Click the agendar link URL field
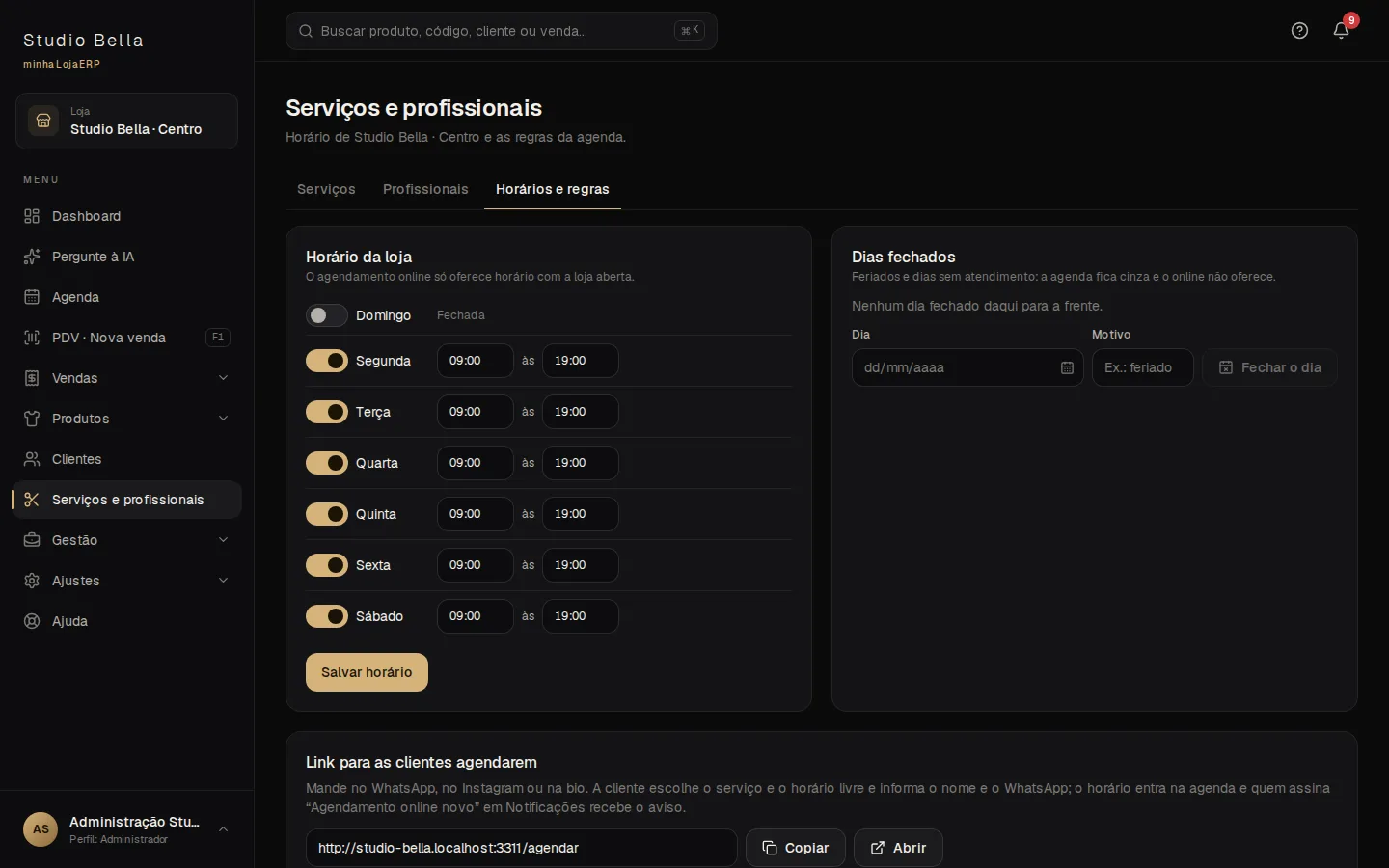 coord(522,848)
